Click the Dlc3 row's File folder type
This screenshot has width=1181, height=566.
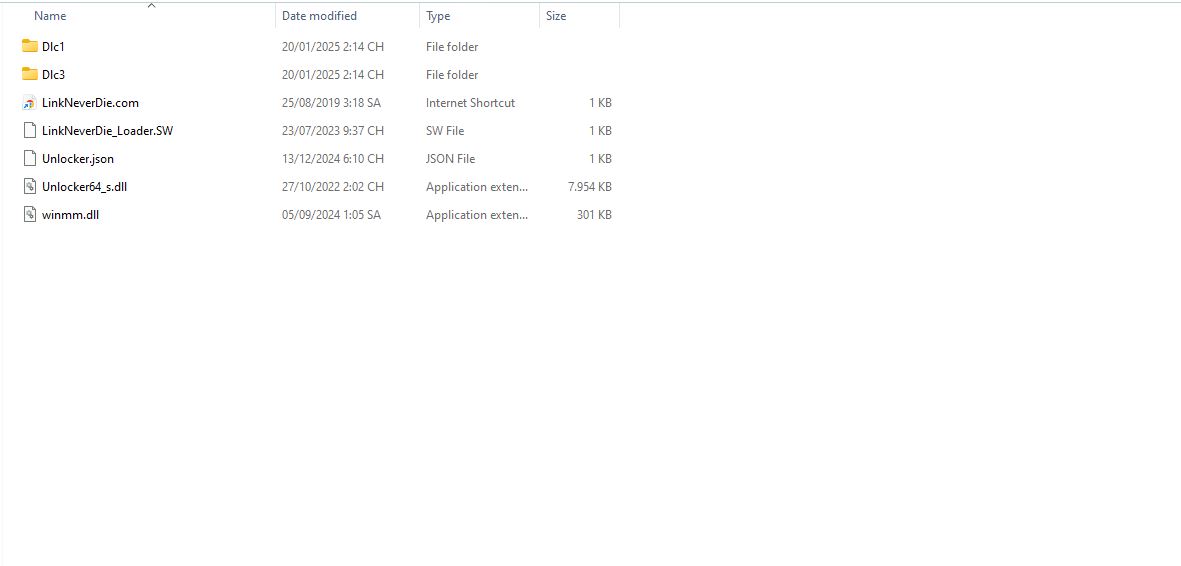(x=452, y=75)
